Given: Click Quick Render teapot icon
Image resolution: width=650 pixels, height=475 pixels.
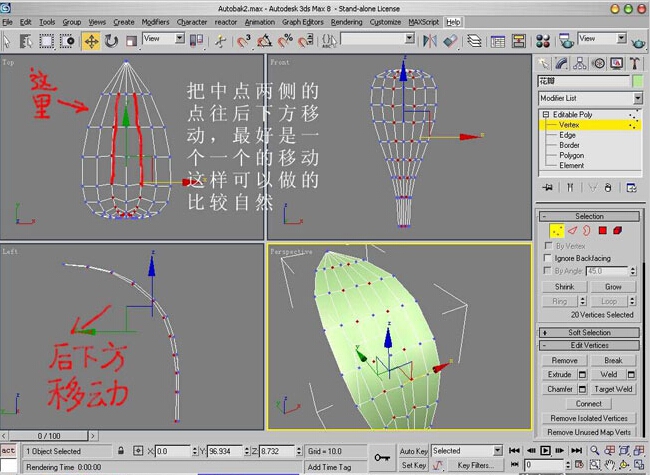Looking at the screenshot, I should [x=638, y=41].
